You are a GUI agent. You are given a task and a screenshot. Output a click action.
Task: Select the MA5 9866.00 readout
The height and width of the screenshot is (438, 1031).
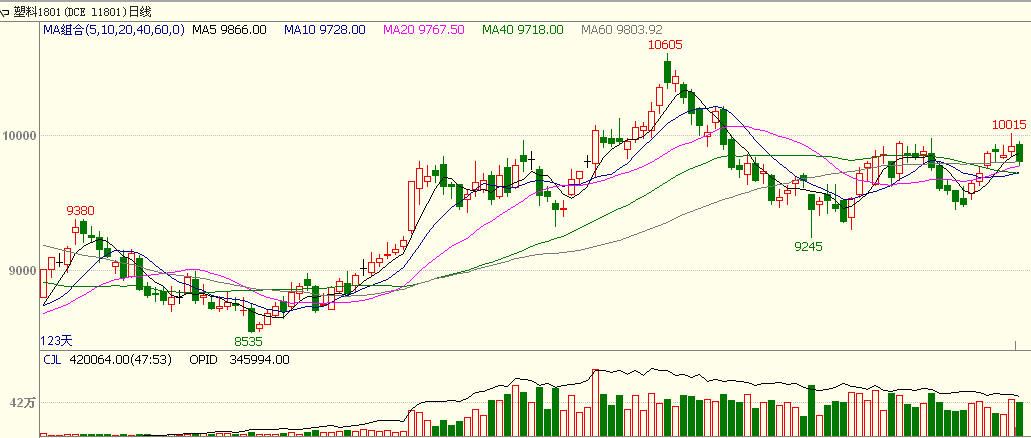coord(229,30)
